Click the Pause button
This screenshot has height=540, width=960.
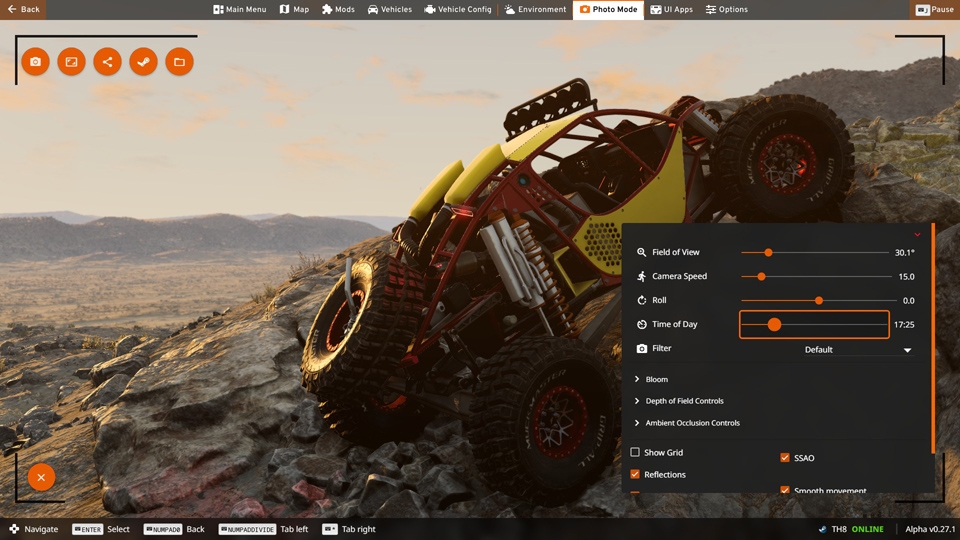(x=935, y=9)
